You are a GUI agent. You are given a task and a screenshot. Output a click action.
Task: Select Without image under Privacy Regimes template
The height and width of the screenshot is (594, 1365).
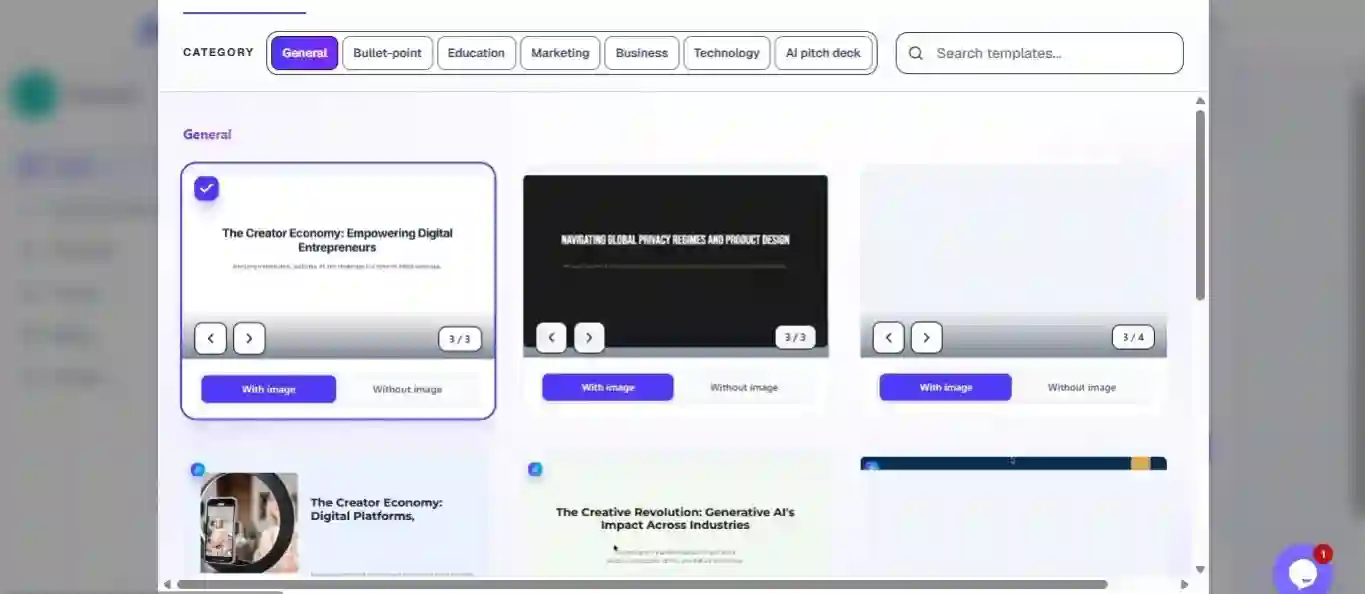744,387
